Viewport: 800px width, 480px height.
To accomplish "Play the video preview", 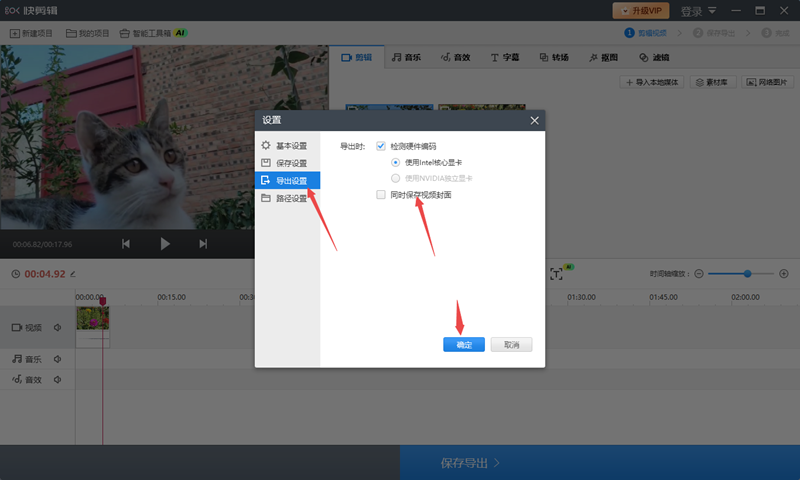I will click(x=165, y=244).
